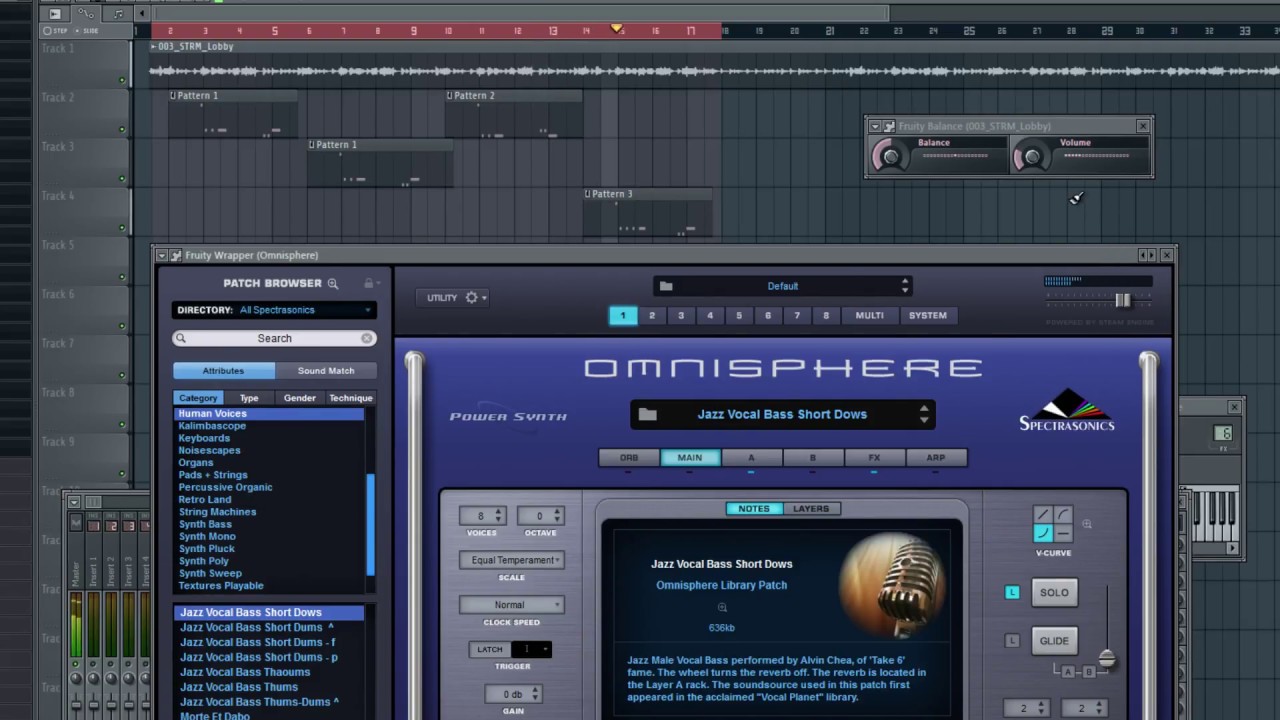Switch to the ORB tab

[629, 458]
